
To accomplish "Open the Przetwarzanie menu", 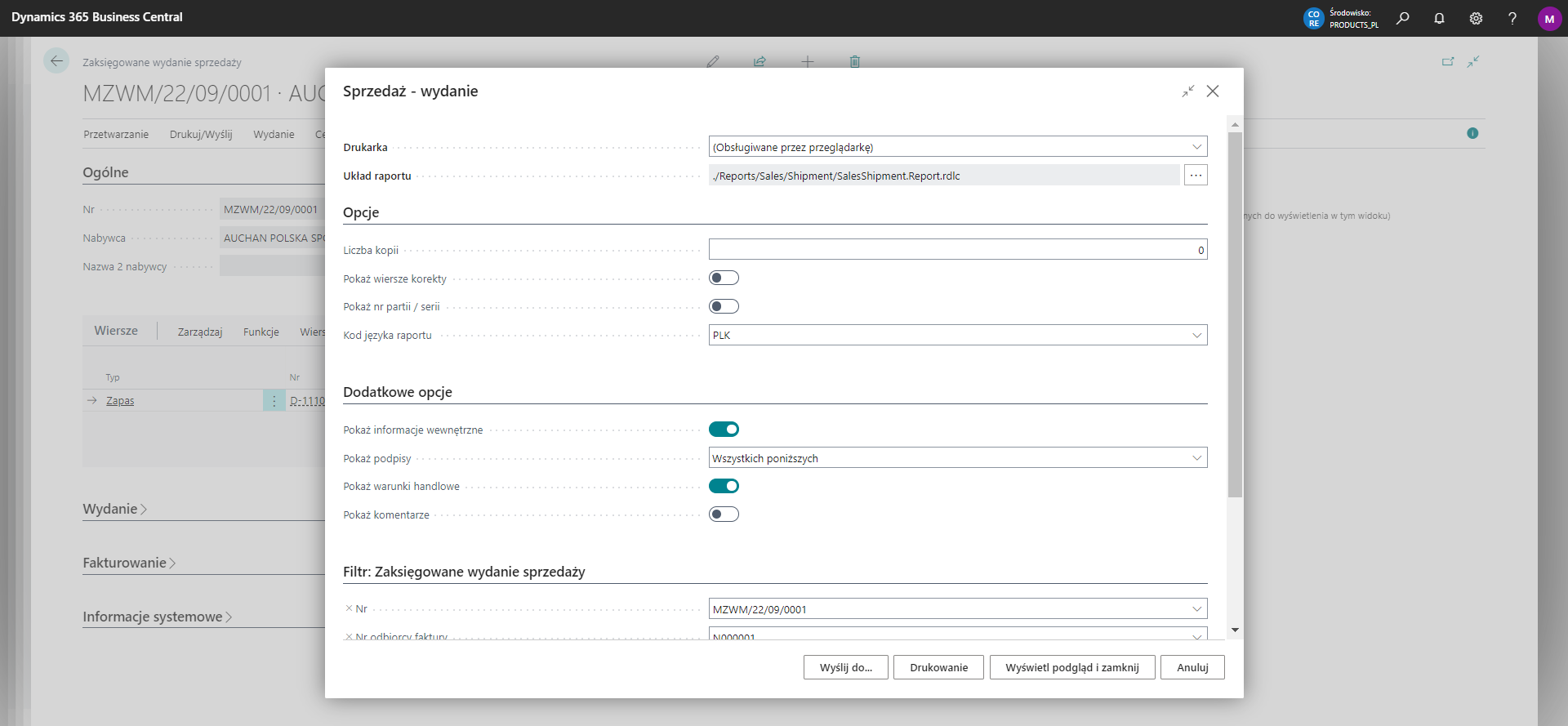I will click(116, 134).
